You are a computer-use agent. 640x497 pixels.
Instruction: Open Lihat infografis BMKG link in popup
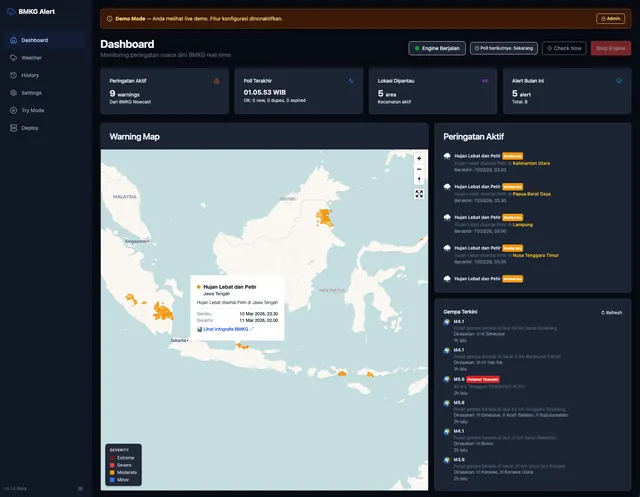pyautogui.click(x=226, y=329)
